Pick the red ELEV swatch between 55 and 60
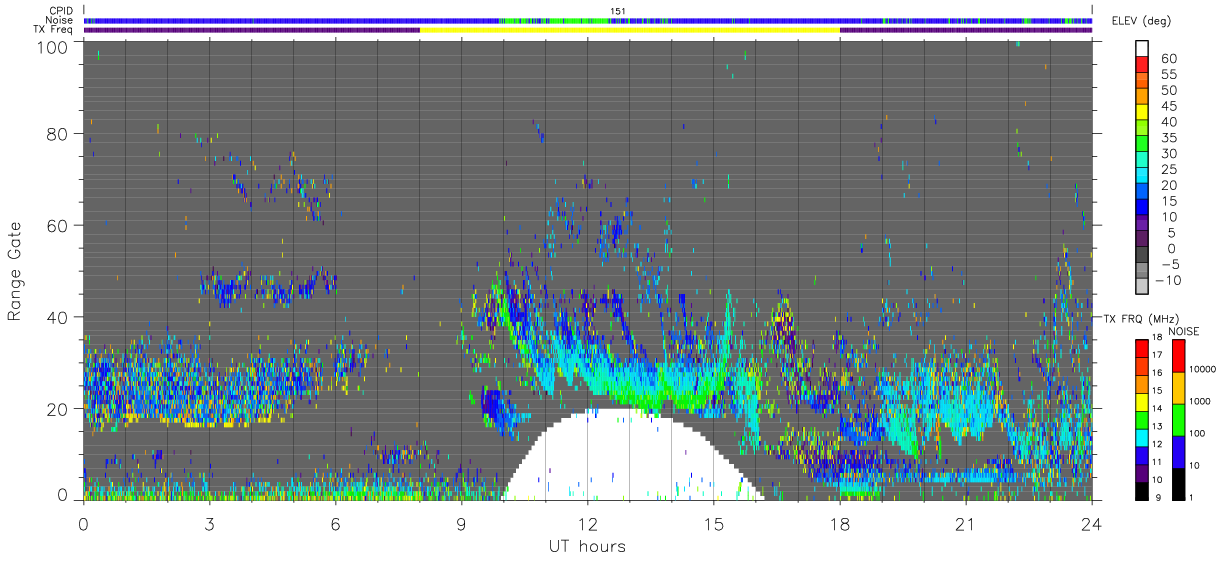 click(1142, 65)
